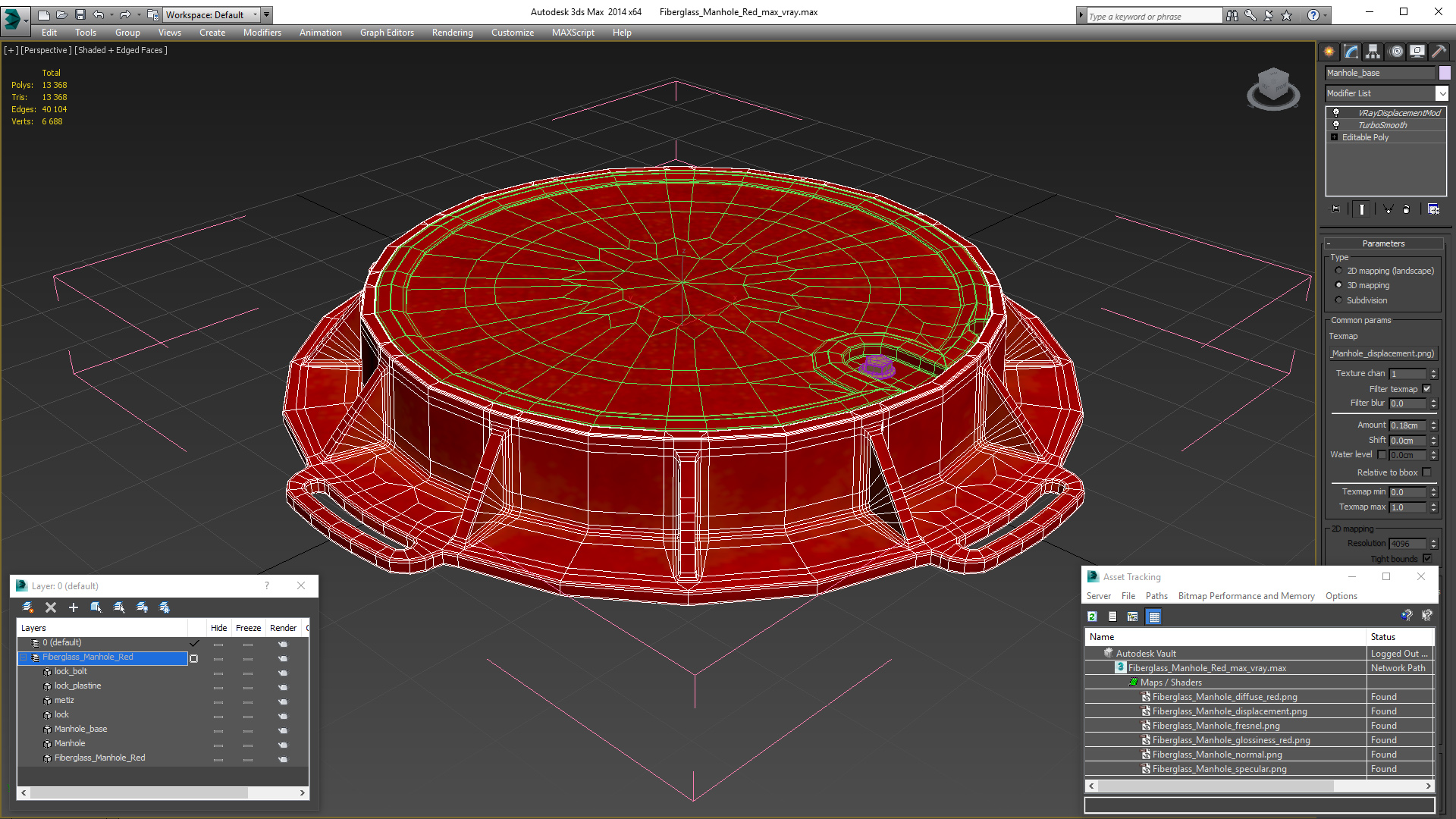Click the Undo arrow icon

pos(99,14)
